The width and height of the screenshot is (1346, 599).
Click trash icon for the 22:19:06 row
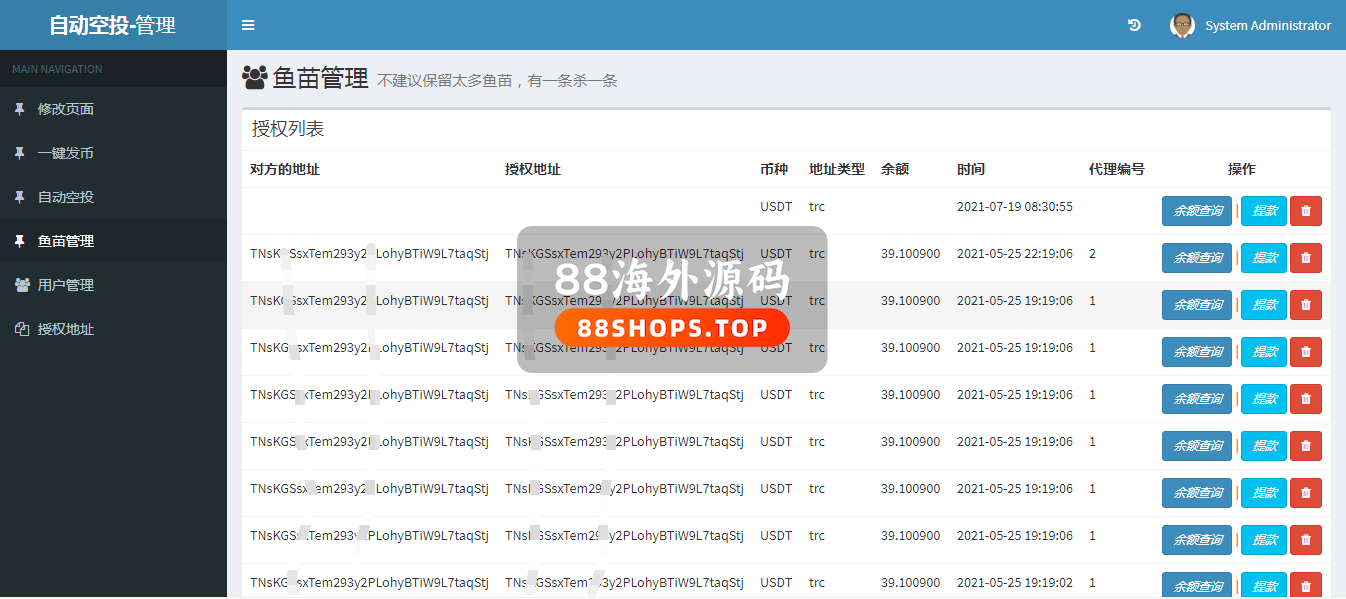coord(1305,258)
